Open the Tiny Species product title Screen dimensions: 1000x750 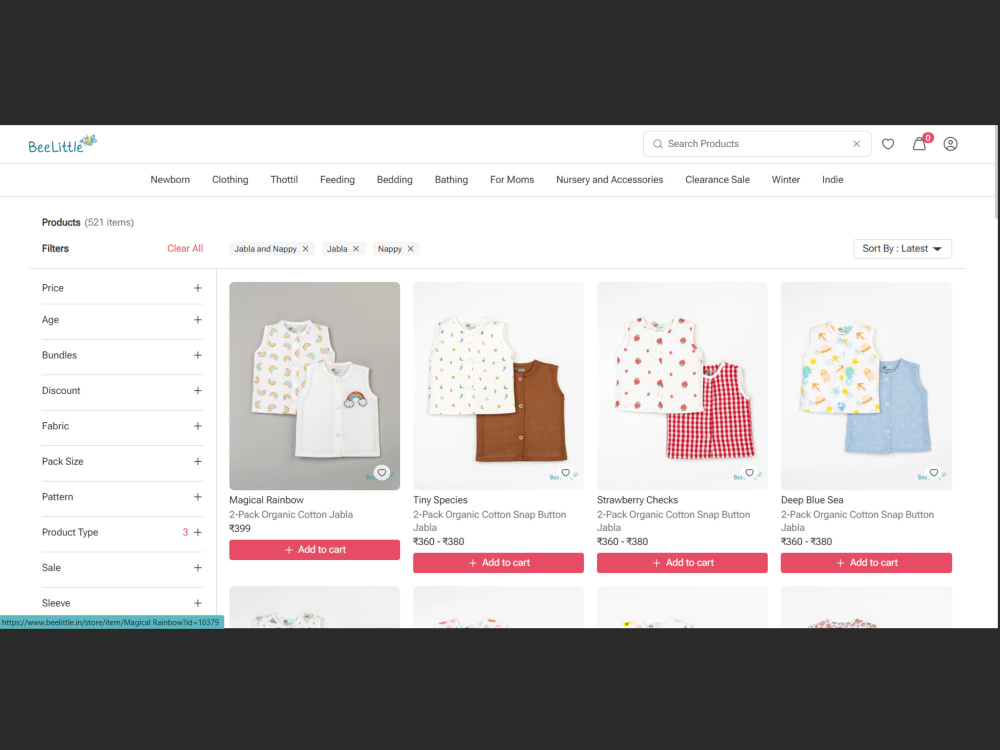[x=440, y=500]
